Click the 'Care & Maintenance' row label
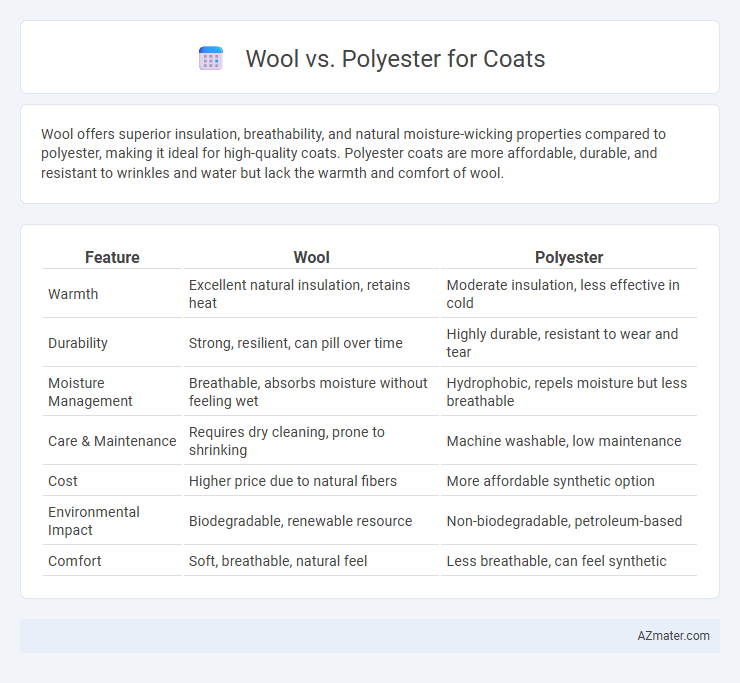The image size is (740, 683). 112,441
